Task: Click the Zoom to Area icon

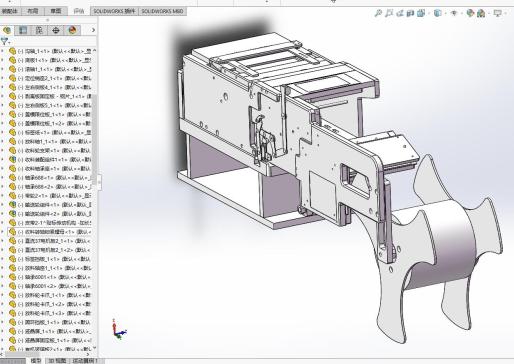Action: tap(389, 13)
